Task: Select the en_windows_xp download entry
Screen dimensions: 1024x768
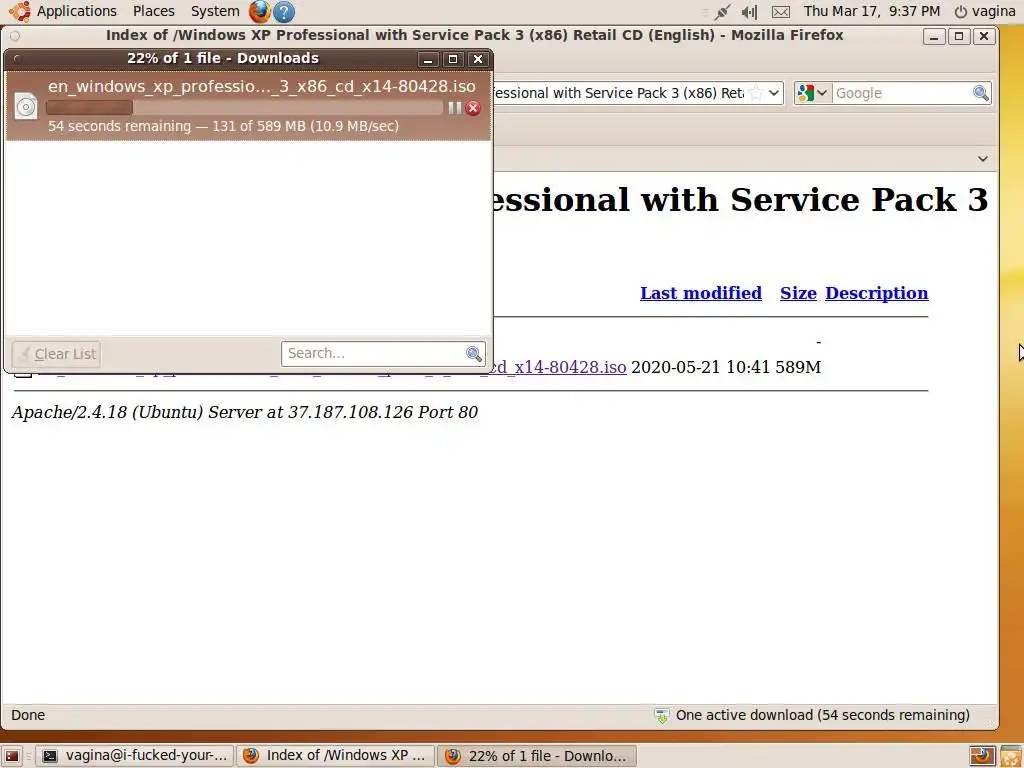Action: 248,106
